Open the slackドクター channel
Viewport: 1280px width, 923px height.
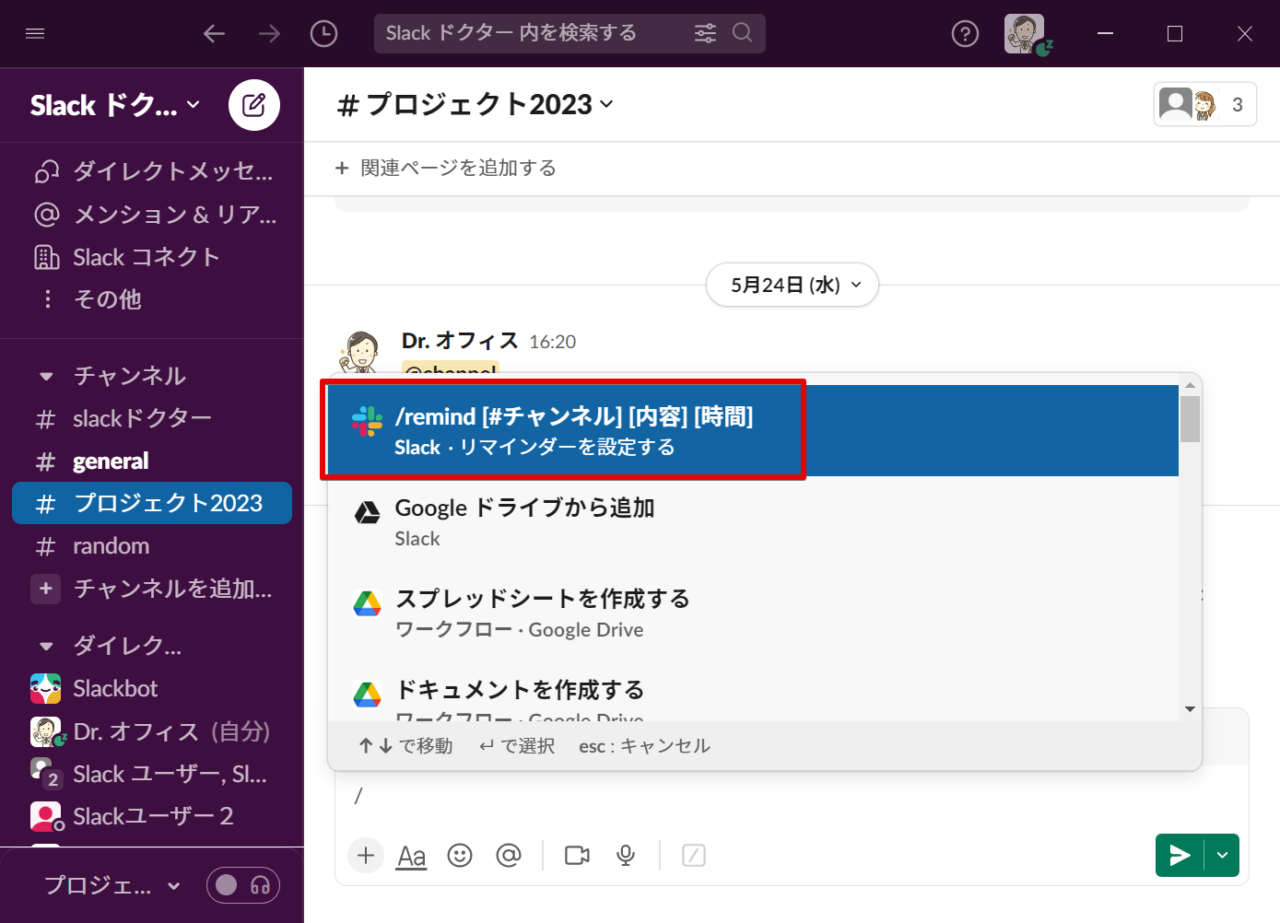[152, 419]
